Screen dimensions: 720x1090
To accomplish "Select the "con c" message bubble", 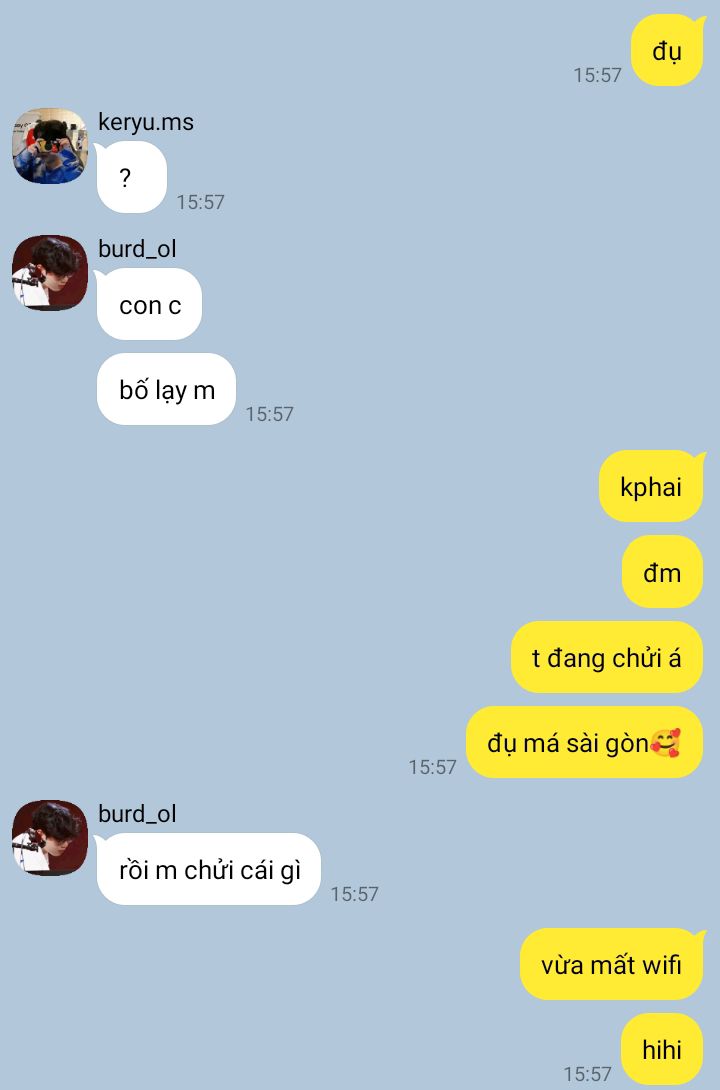I will pyautogui.click(x=149, y=304).
